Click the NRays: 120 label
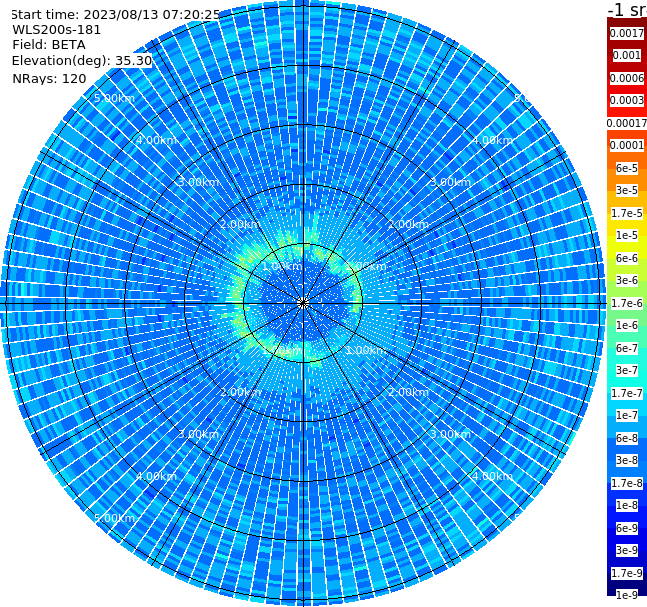This screenshot has height=607, width=647. (x=49, y=78)
